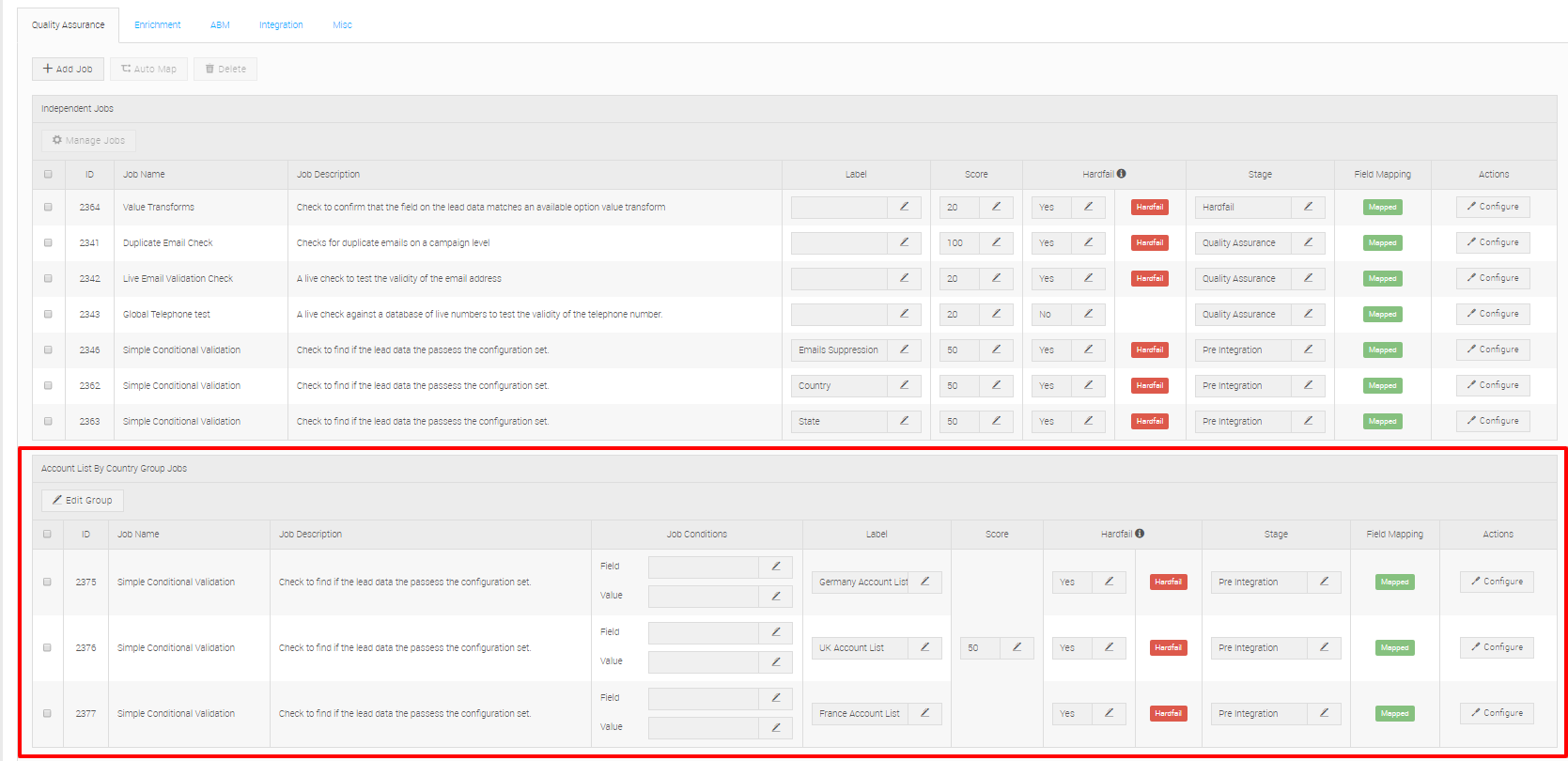Viewport: 1568px width, 761px height.
Task: Edit hardfail pencil for Global Telephone test
Action: 1088,314
